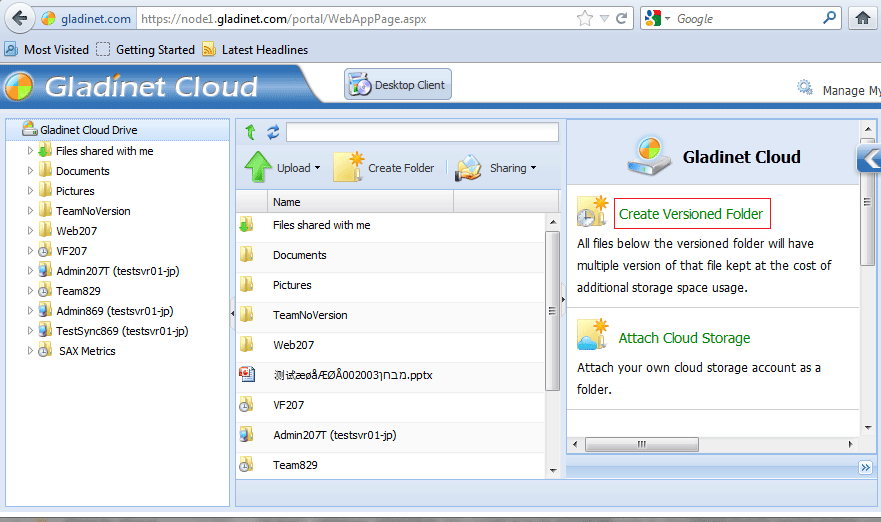Click the browser address bar URL
Image resolution: width=881 pixels, height=522 pixels.
284,19
